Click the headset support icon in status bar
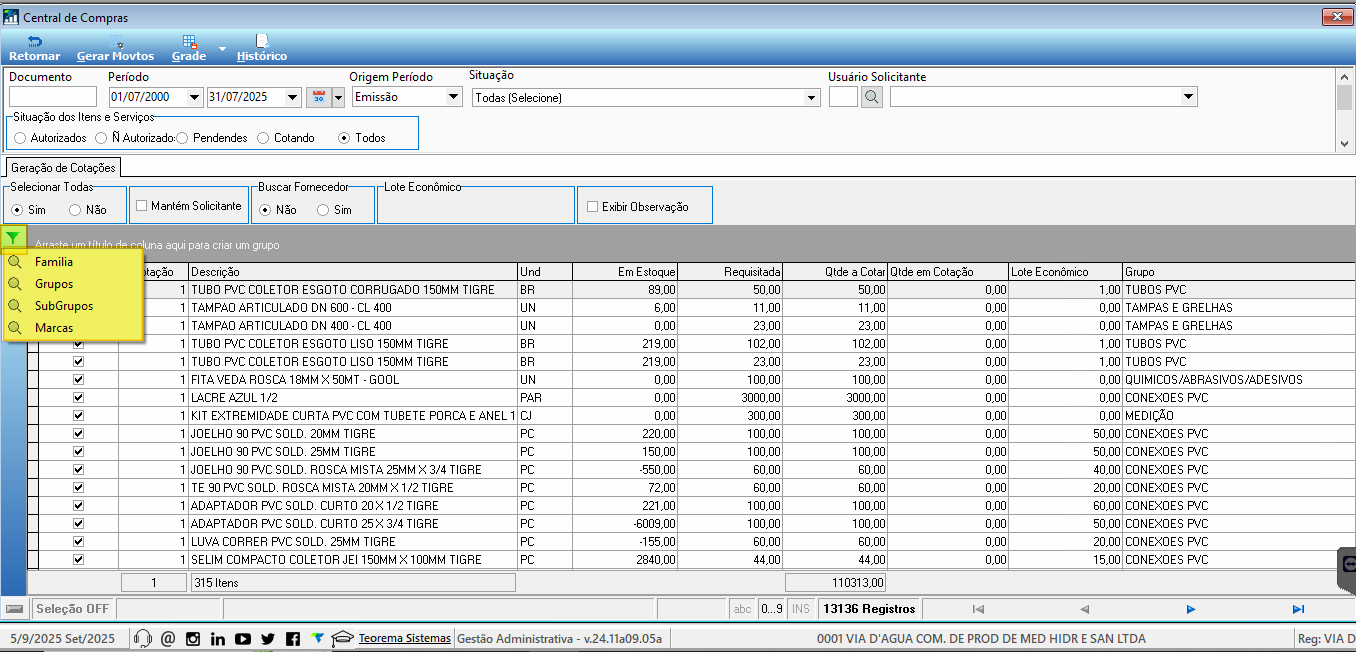The width and height of the screenshot is (1356, 652). tap(143, 638)
